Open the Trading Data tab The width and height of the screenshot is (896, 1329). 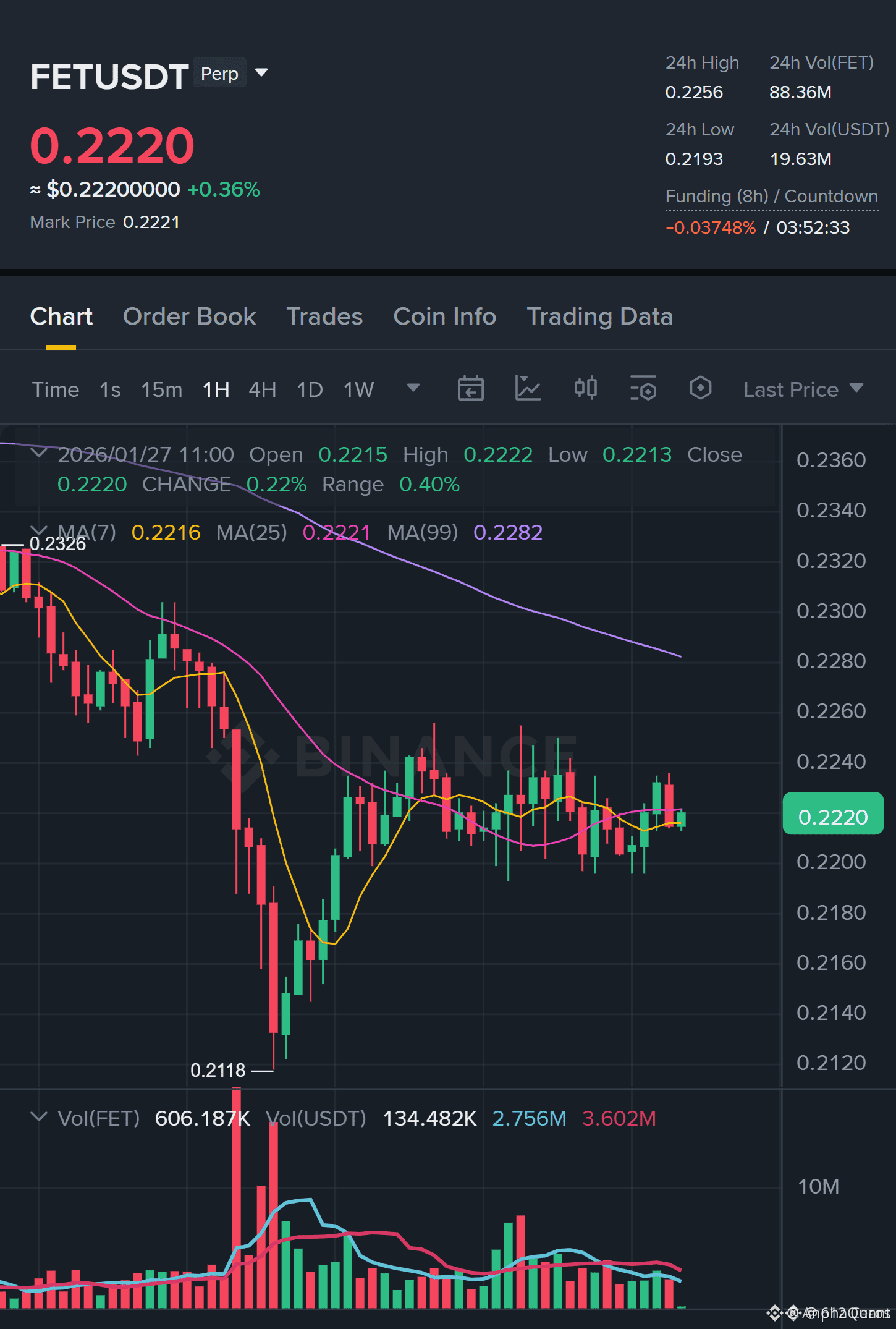599,316
